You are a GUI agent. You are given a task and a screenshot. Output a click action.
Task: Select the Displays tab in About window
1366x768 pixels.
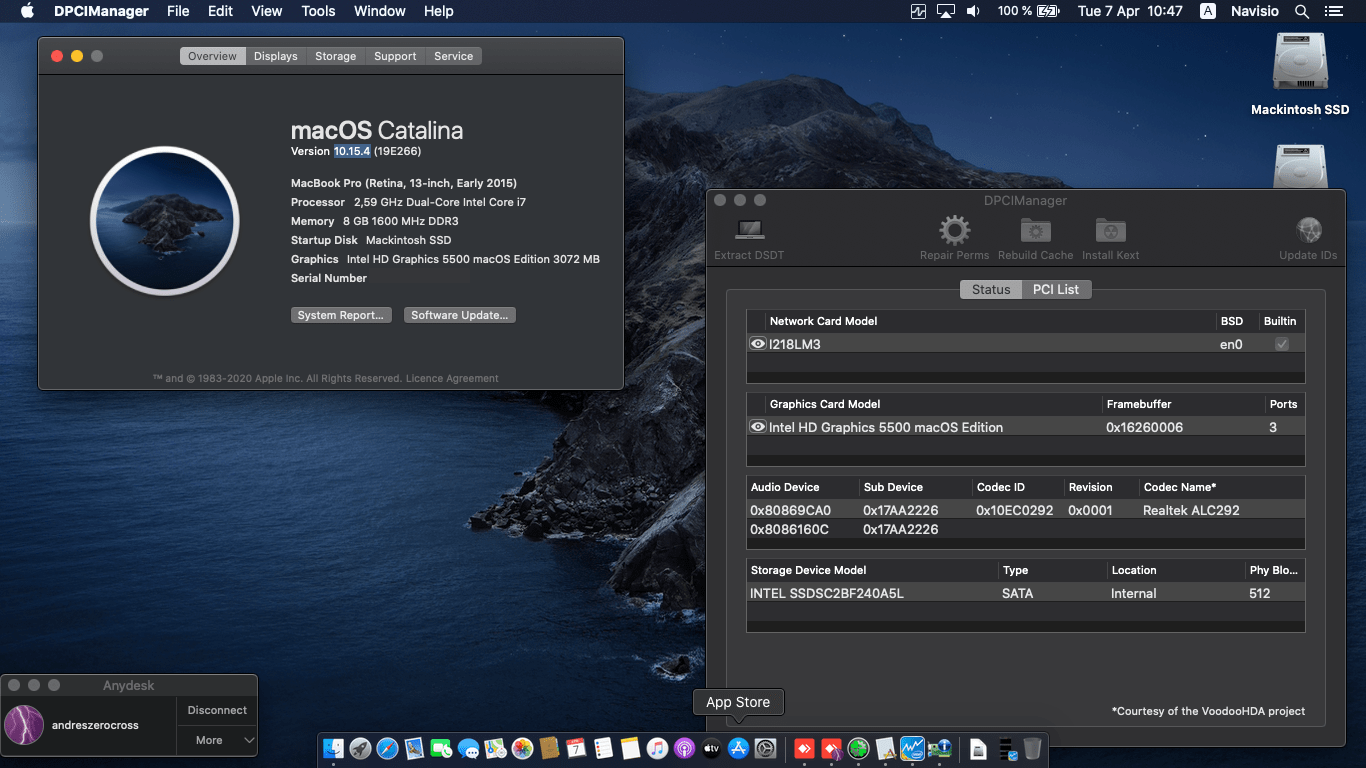coord(275,56)
